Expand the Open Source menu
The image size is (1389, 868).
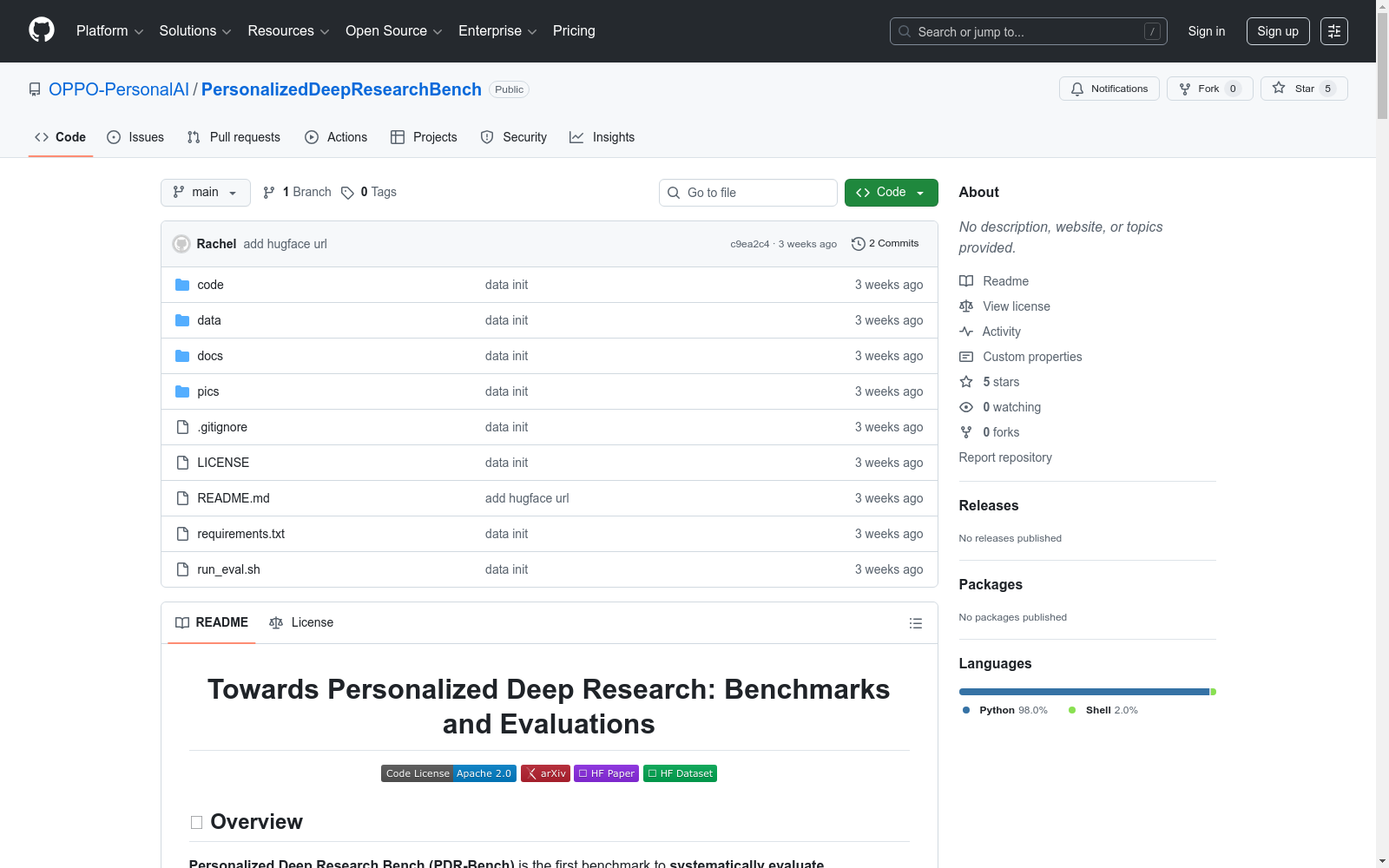click(394, 31)
